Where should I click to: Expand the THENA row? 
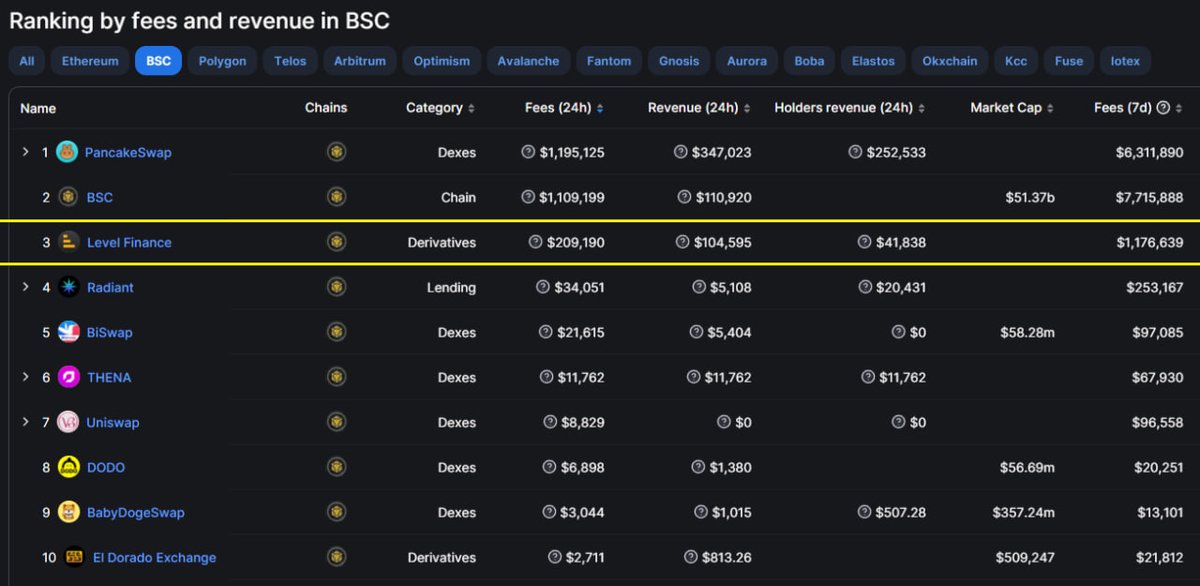click(x=26, y=377)
